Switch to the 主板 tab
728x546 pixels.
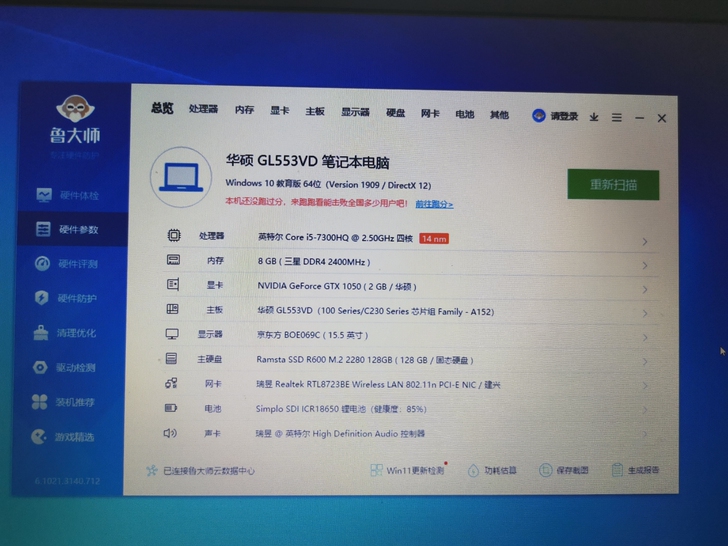click(315, 111)
